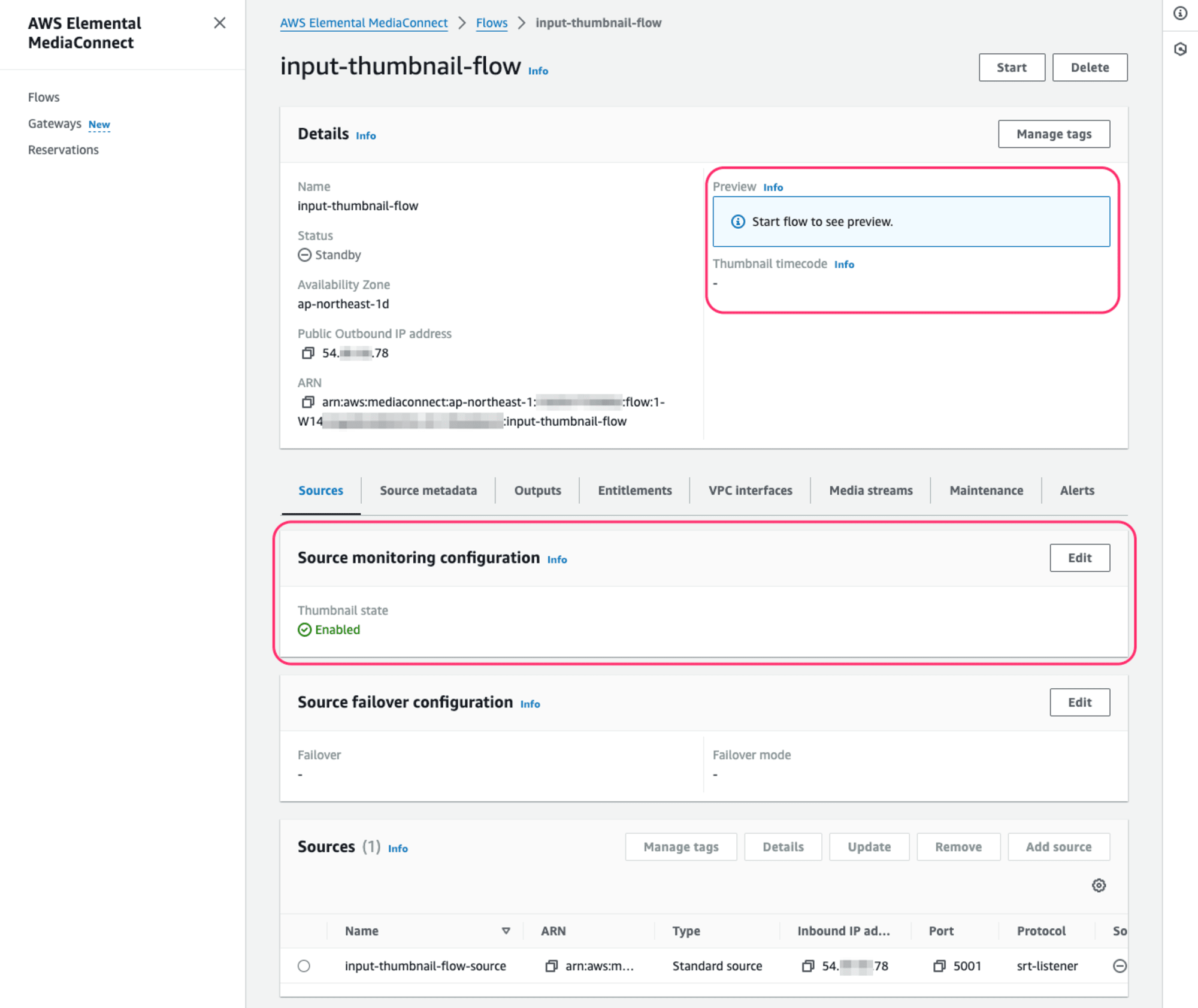
Task: Copy the source ARN in the table row
Action: (551, 965)
